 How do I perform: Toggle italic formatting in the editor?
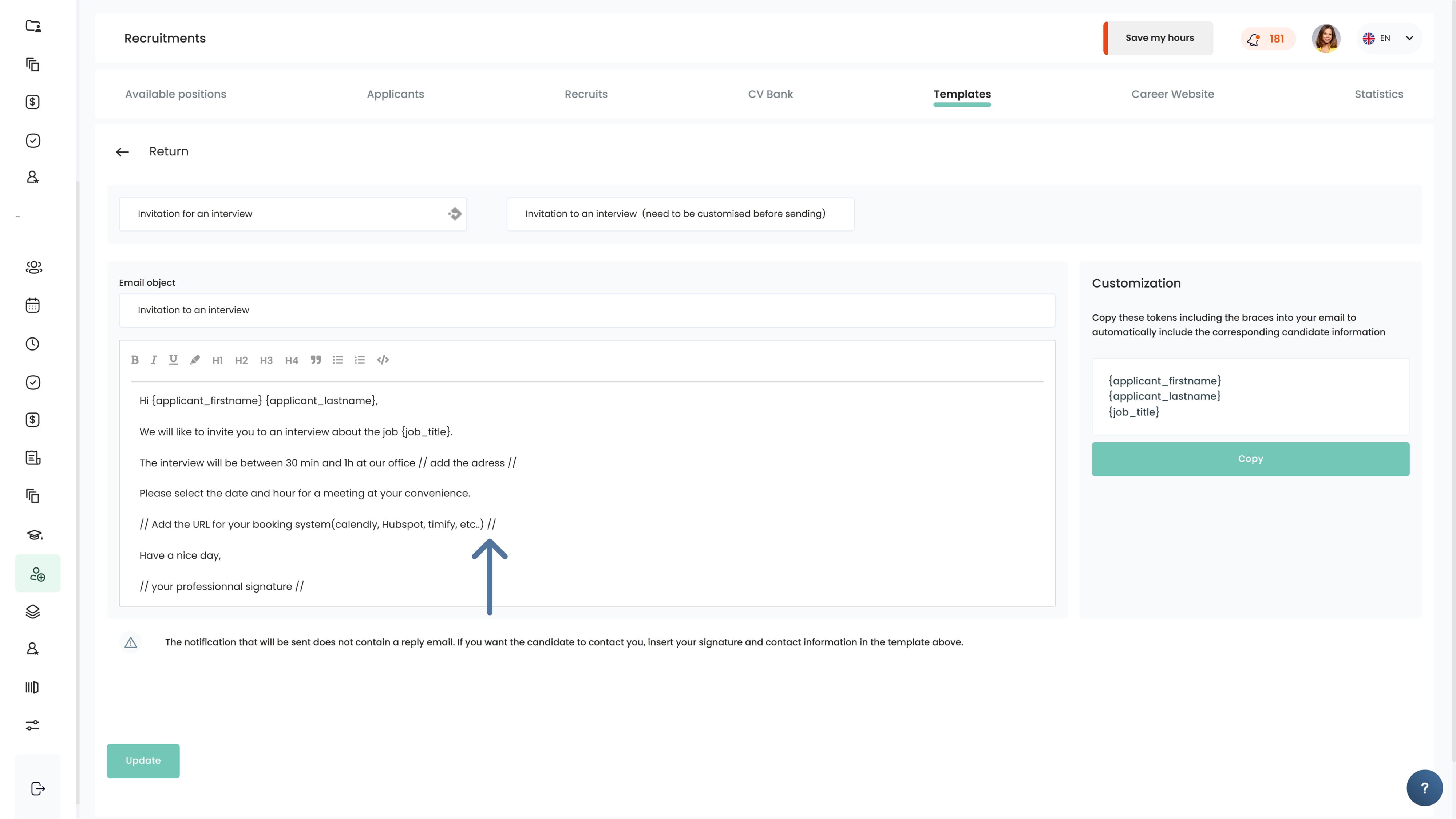[154, 360]
